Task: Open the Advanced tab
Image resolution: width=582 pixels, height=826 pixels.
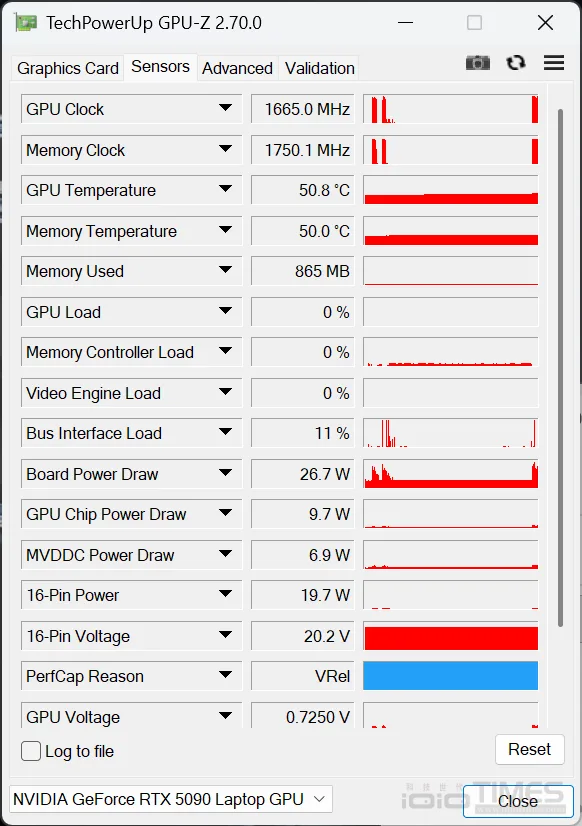Action: (x=238, y=68)
